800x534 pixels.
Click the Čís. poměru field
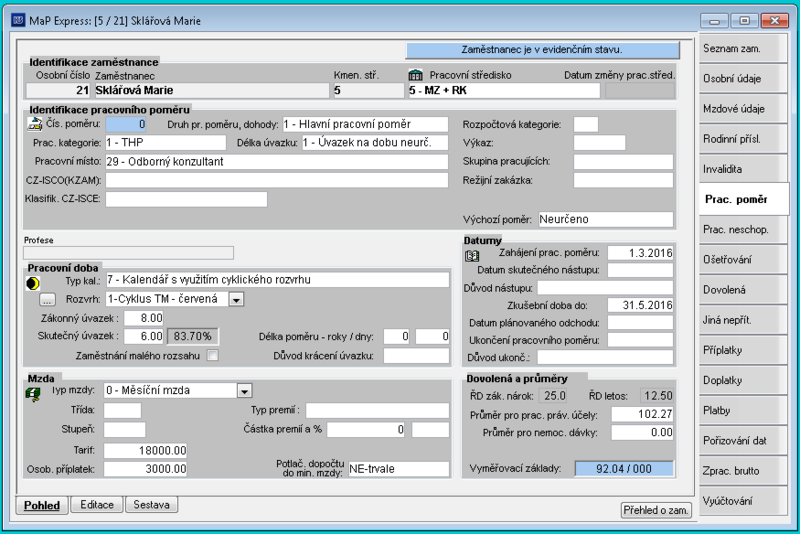[x=126, y=124]
